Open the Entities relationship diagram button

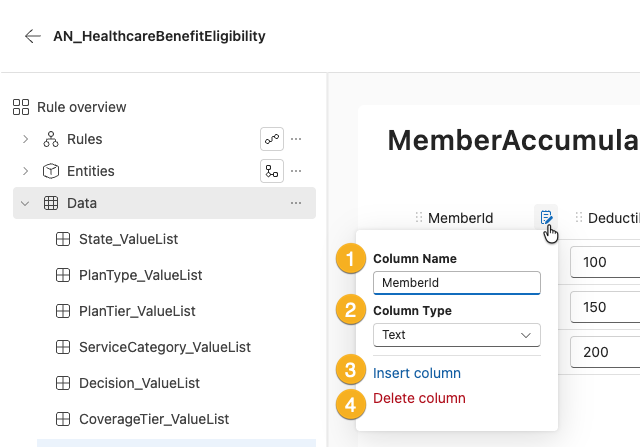272,171
